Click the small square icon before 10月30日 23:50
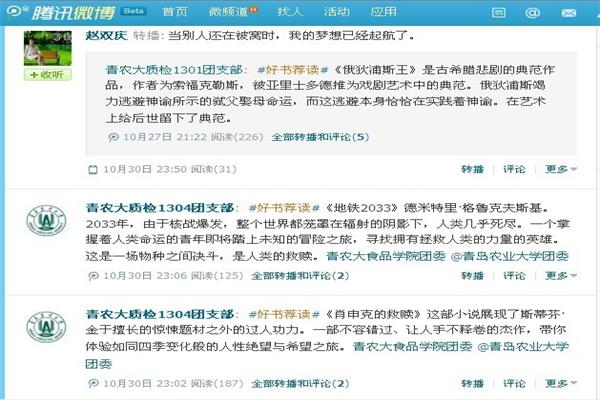600x400 pixels. point(93,170)
